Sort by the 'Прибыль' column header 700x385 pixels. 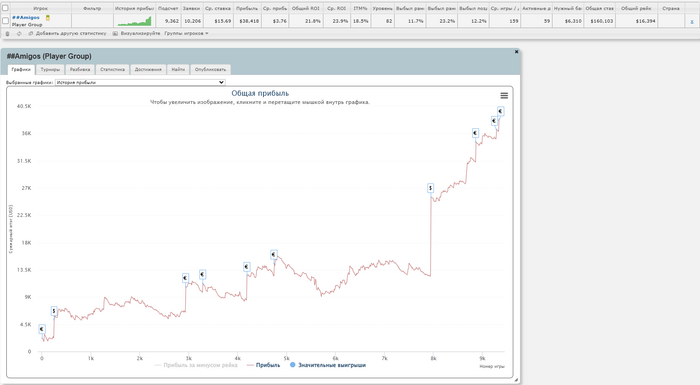tap(247, 8)
